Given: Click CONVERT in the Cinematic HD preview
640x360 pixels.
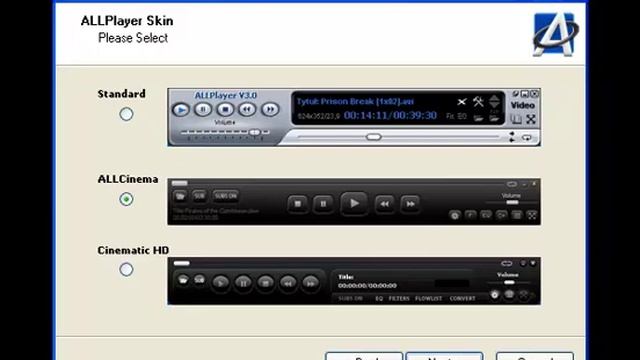Looking at the screenshot, I should [x=462, y=299].
